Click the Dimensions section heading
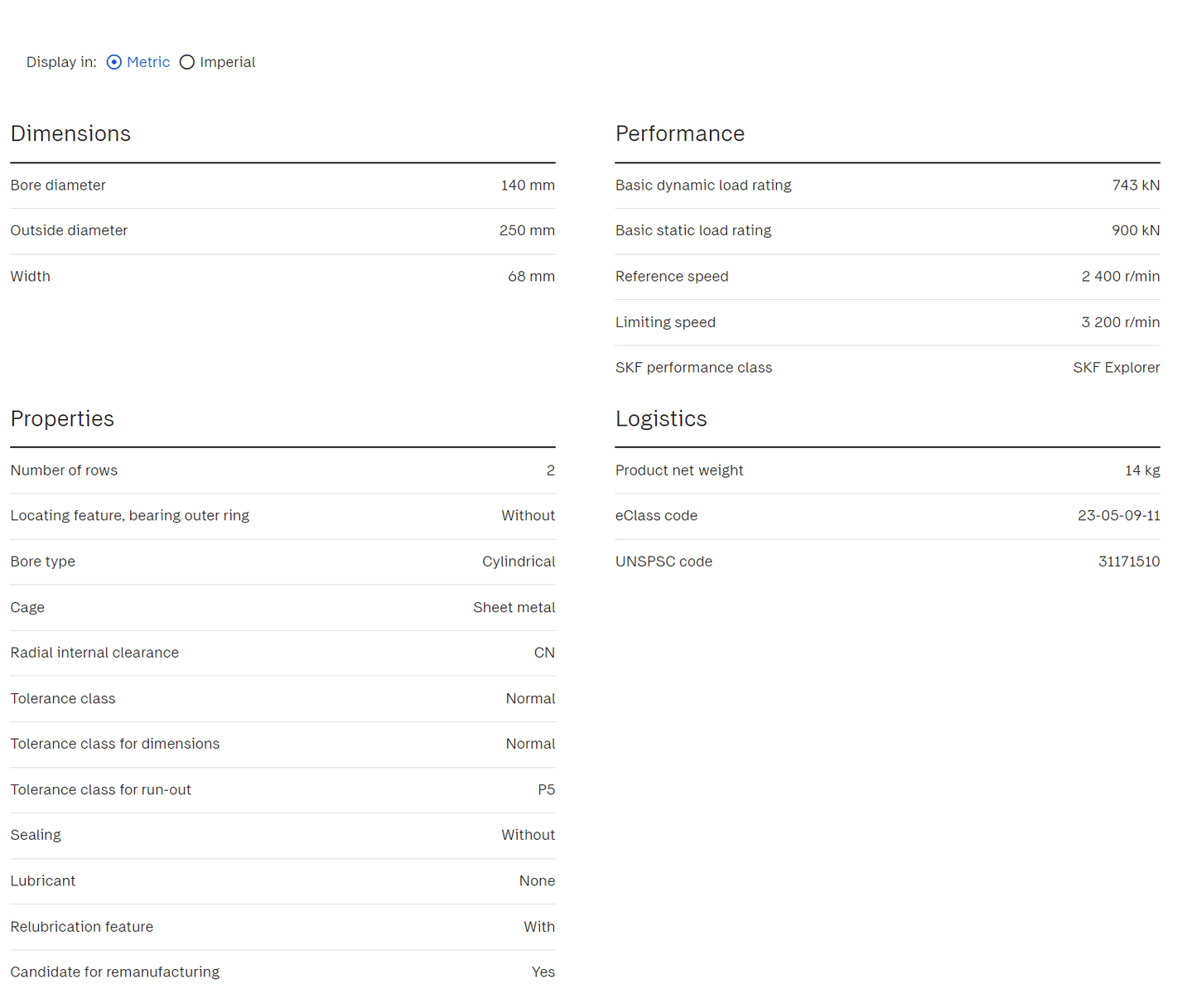Viewport: 1197px width, 1008px height. [70, 134]
